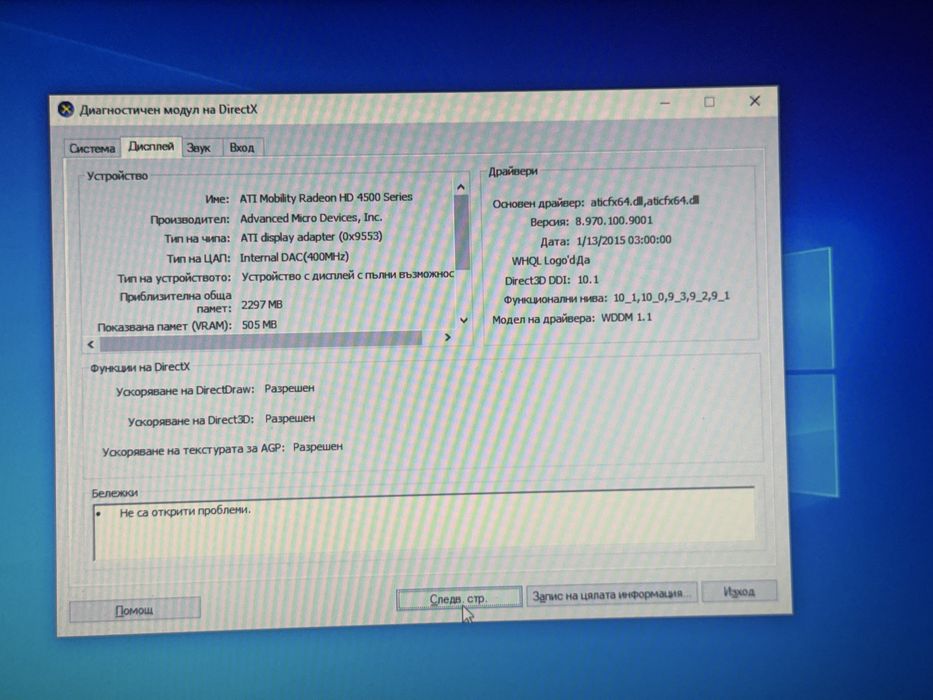Open the Звук tab
Screen dimensions: 933x700
pyautogui.click(x=199, y=148)
